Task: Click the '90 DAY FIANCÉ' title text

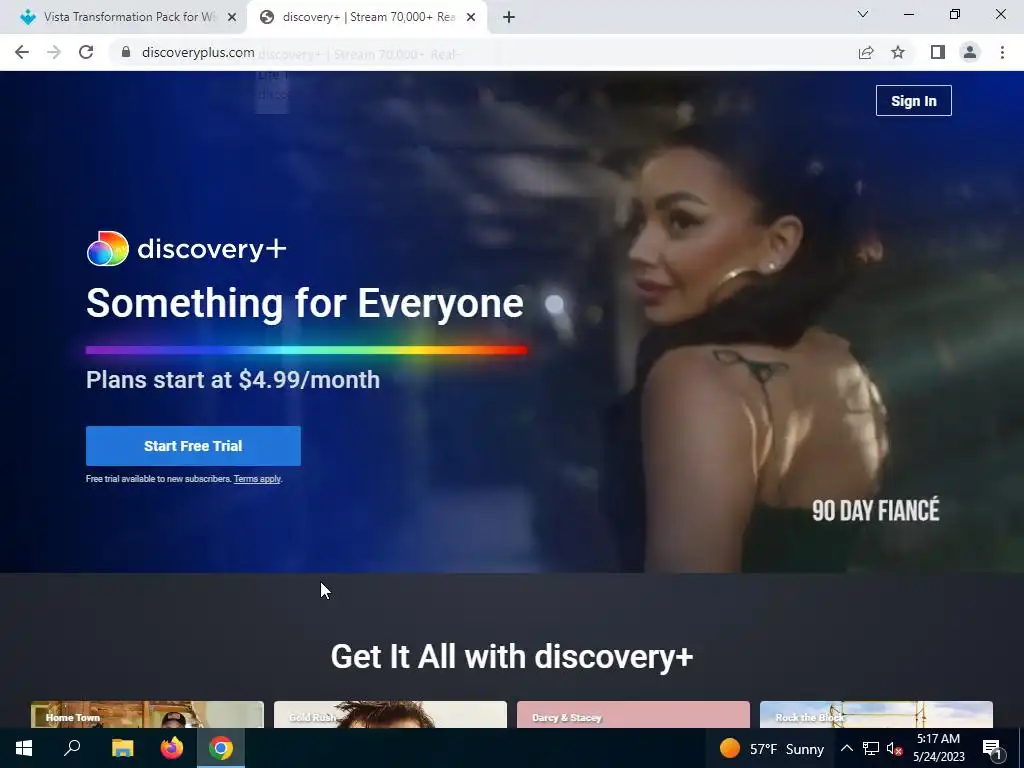Action: pyautogui.click(x=876, y=511)
